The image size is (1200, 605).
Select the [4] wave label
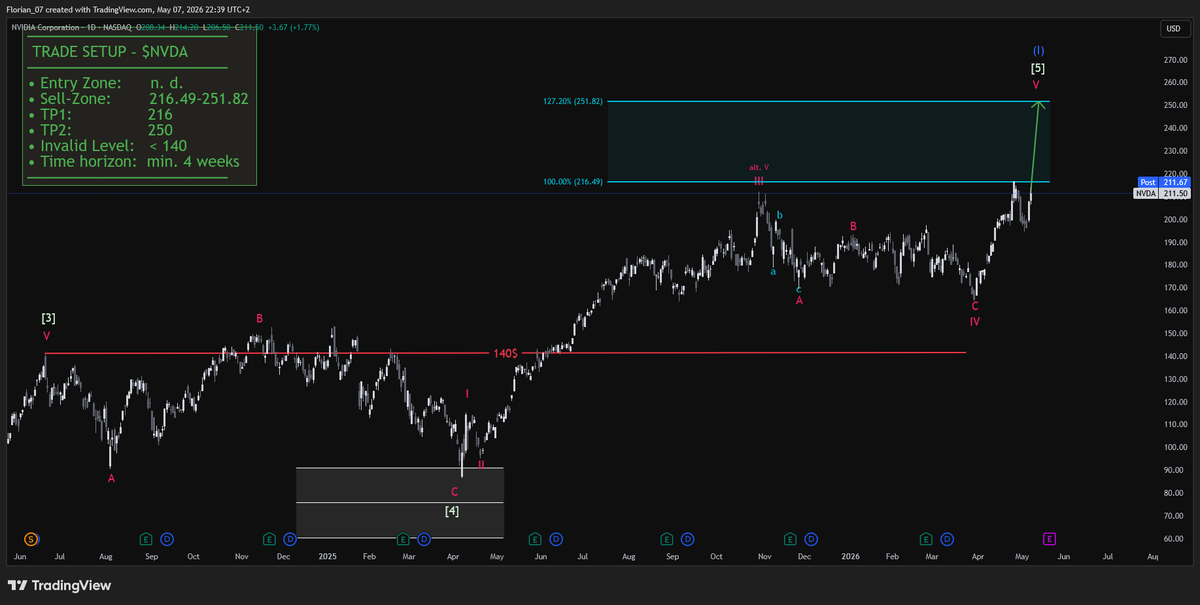pyautogui.click(x=452, y=511)
